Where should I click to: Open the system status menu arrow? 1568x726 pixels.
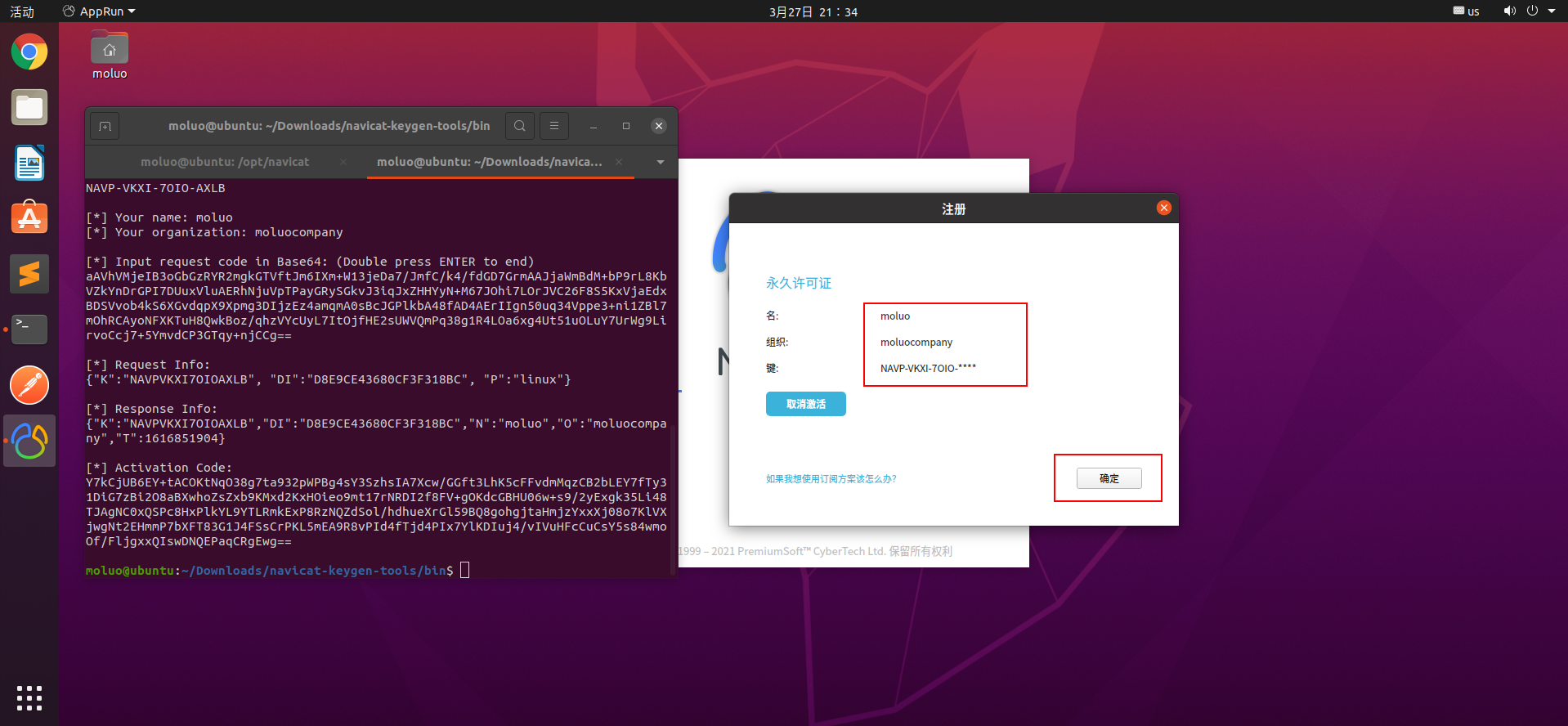[1552, 11]
